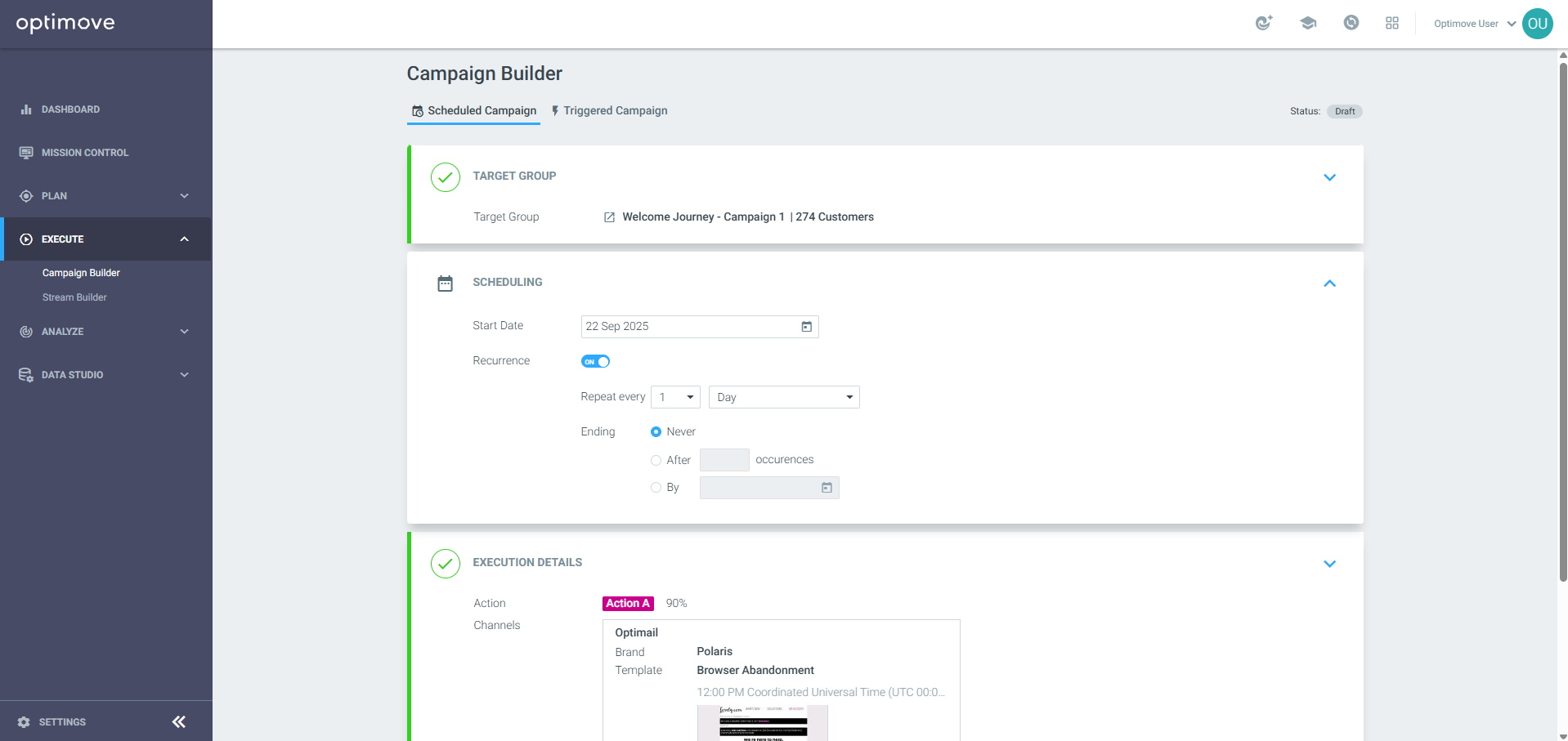
Task: Open the apps grid icon in header
Action: [x=1391, y=24]
